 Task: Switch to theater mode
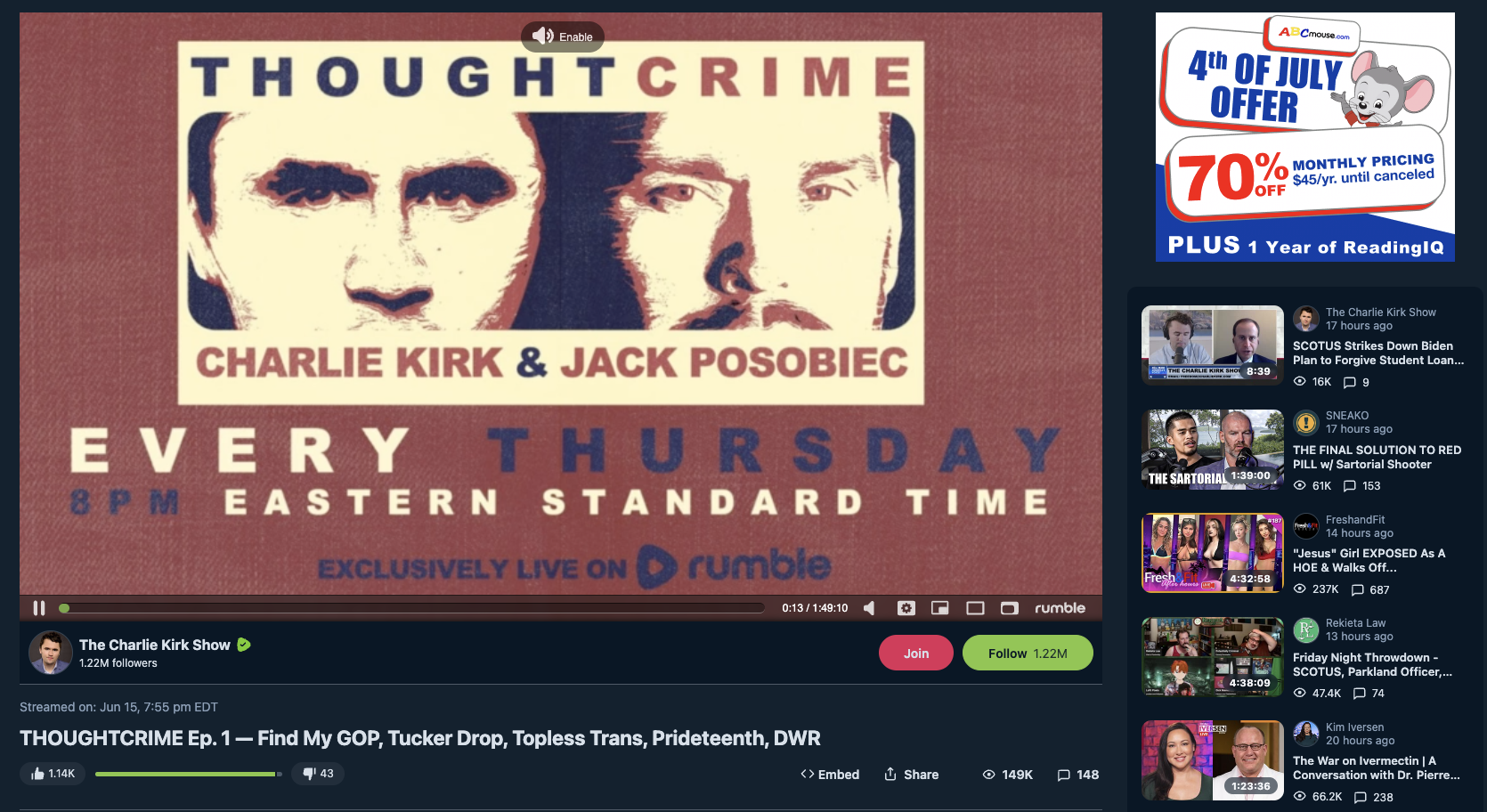[976, 608]
